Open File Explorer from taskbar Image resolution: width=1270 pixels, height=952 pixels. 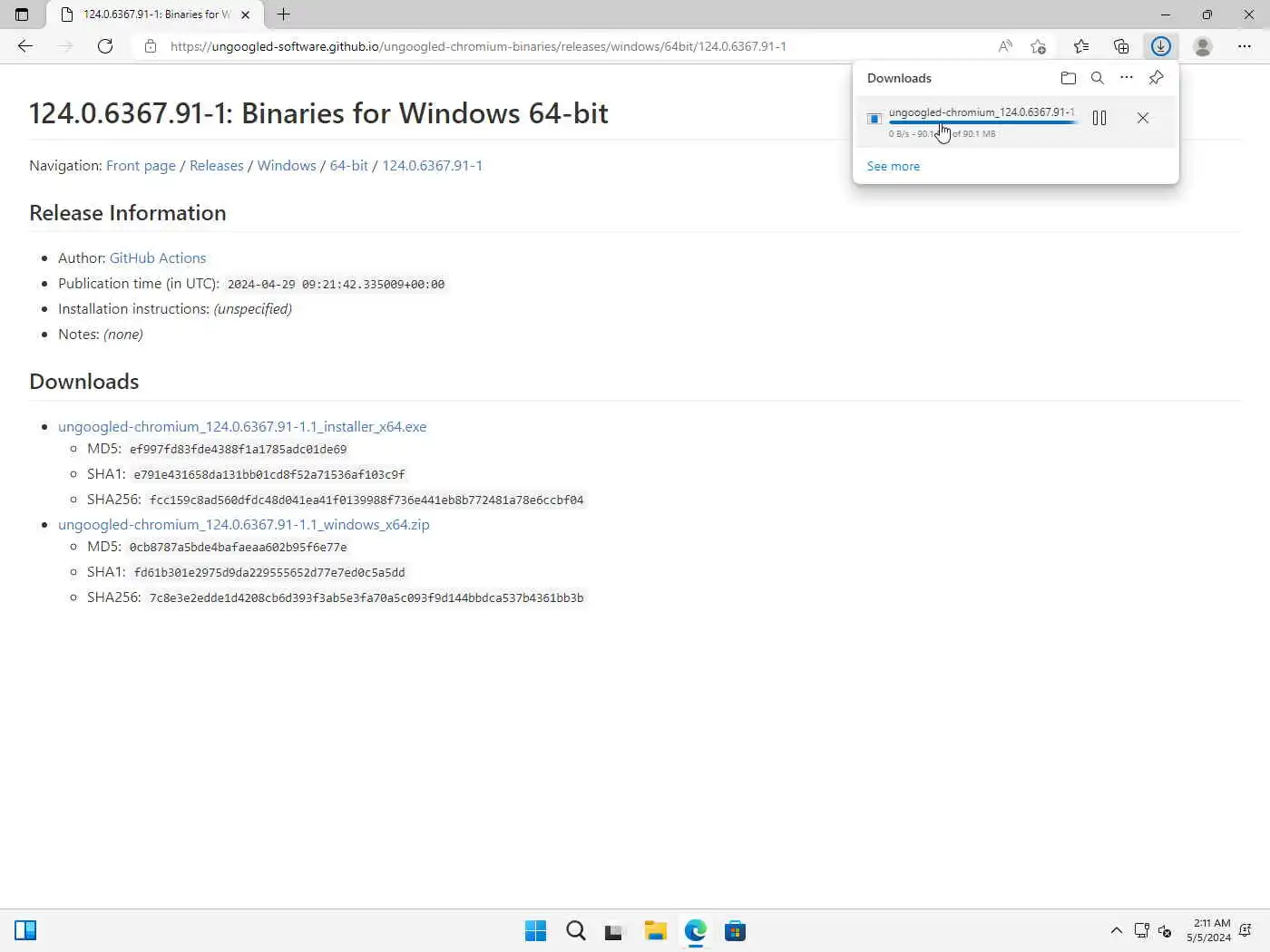[656, 931]
